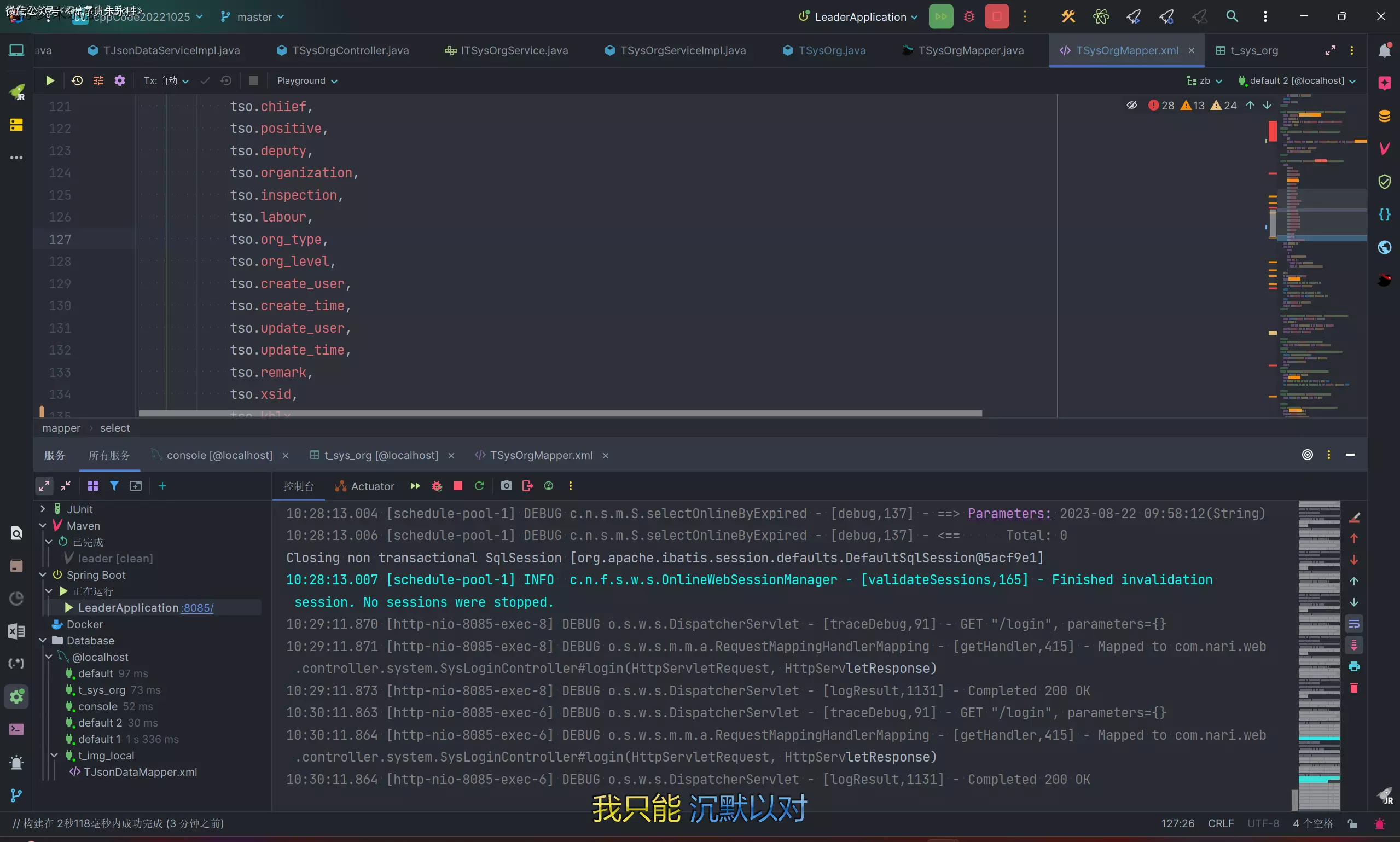Open query history with the clock icon

(77, 80)
